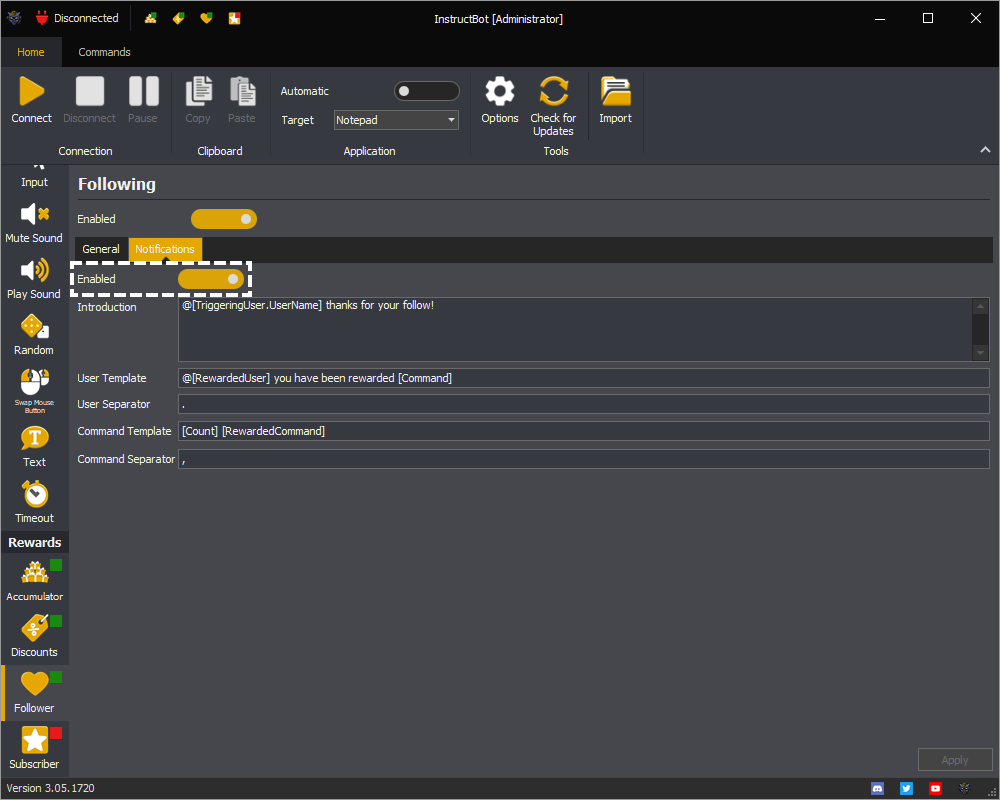Click the Command Separator field
The height and width of the screenshot is (800, 1000).
tap(584, 459)
